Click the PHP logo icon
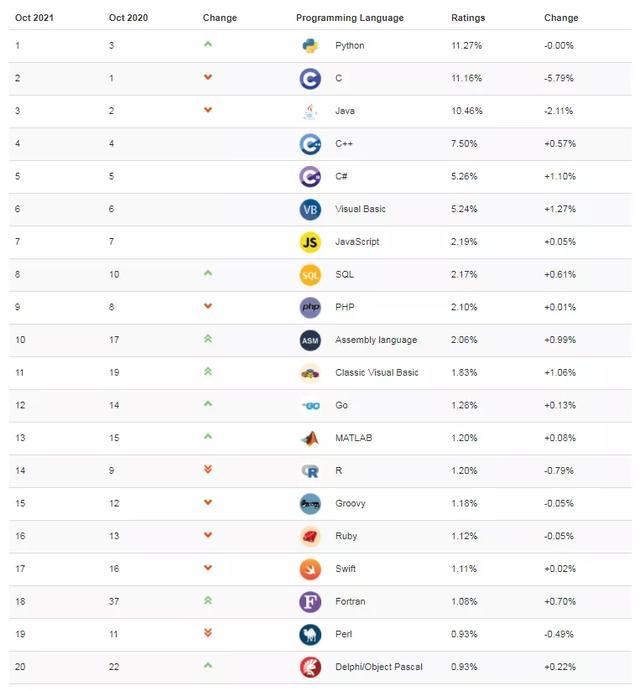Screen dimensions: 640x691 click(310, 307)
